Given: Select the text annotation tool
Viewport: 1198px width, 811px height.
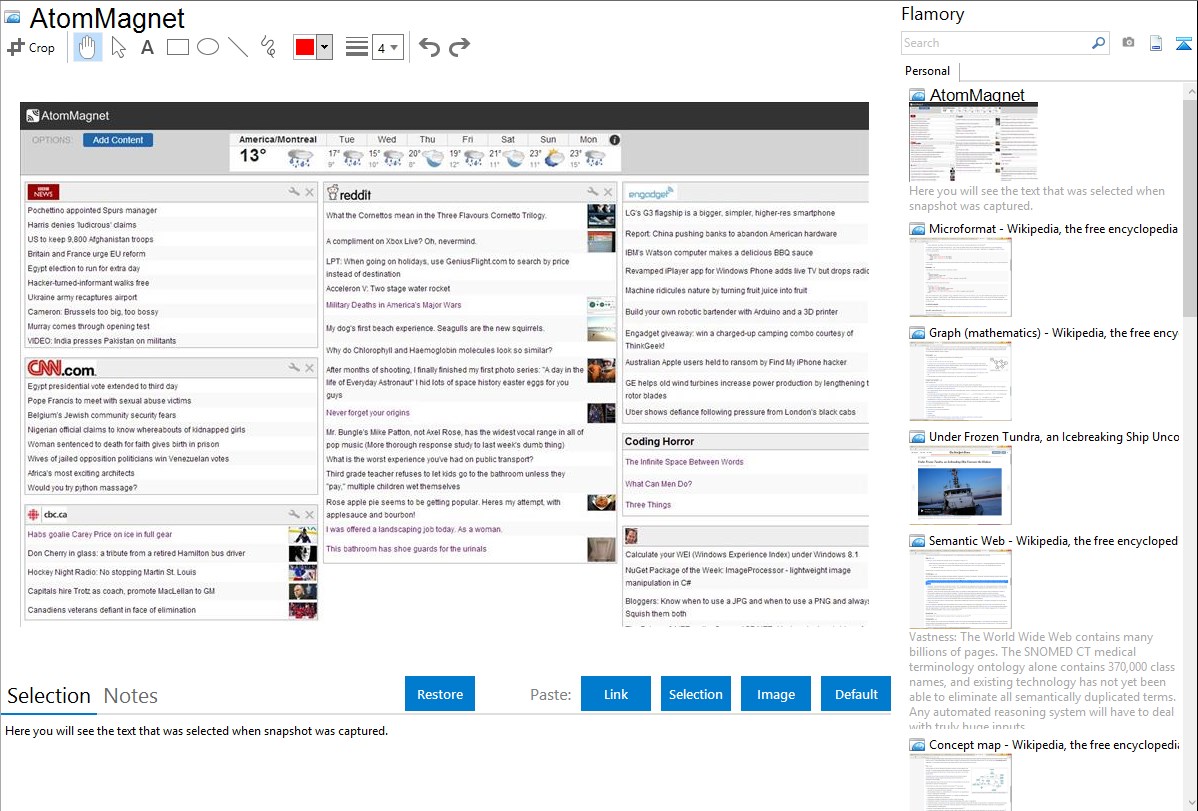Looking at the screenshot, I should (147, 47).
